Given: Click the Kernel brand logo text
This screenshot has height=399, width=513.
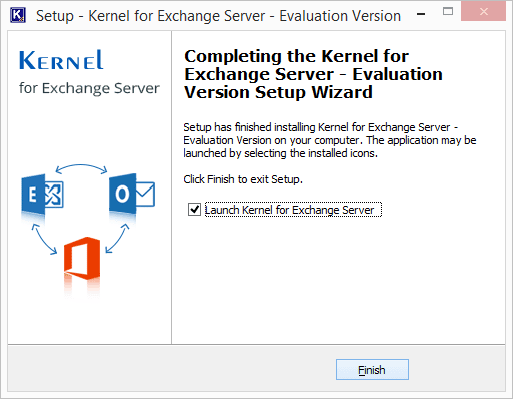Looking at the screenshot, I should tap(61, 60).
